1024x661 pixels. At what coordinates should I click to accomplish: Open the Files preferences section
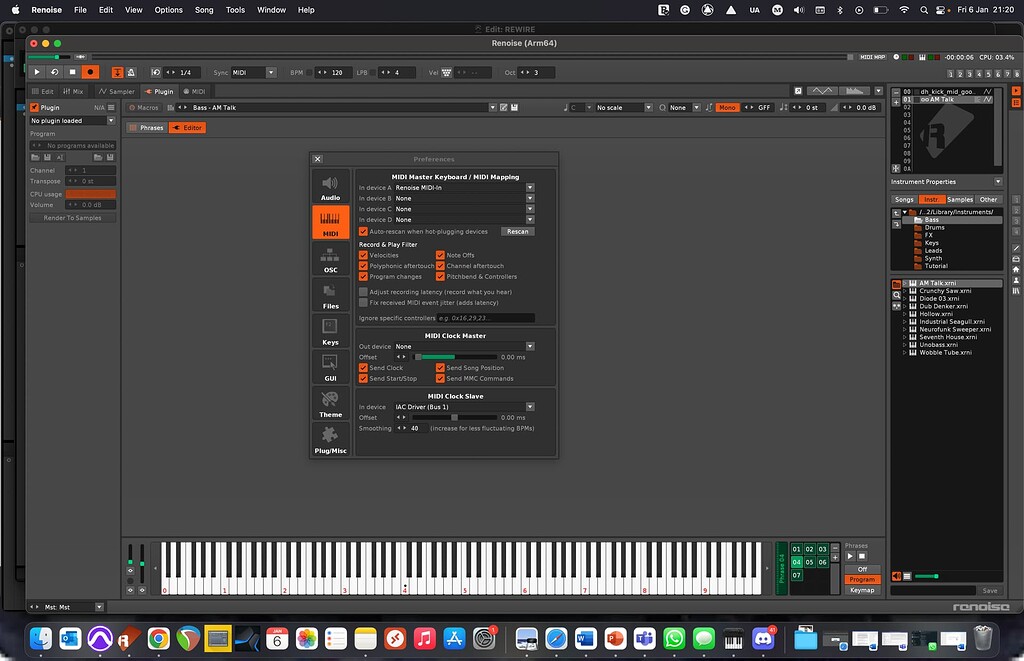click(x=330, y=295)
